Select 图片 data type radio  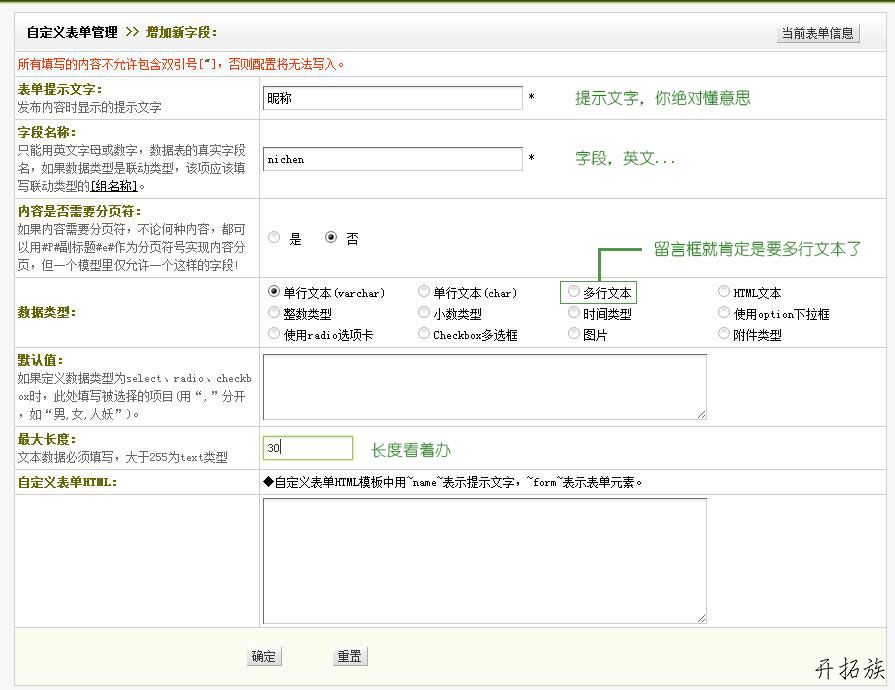pos(574,333)
